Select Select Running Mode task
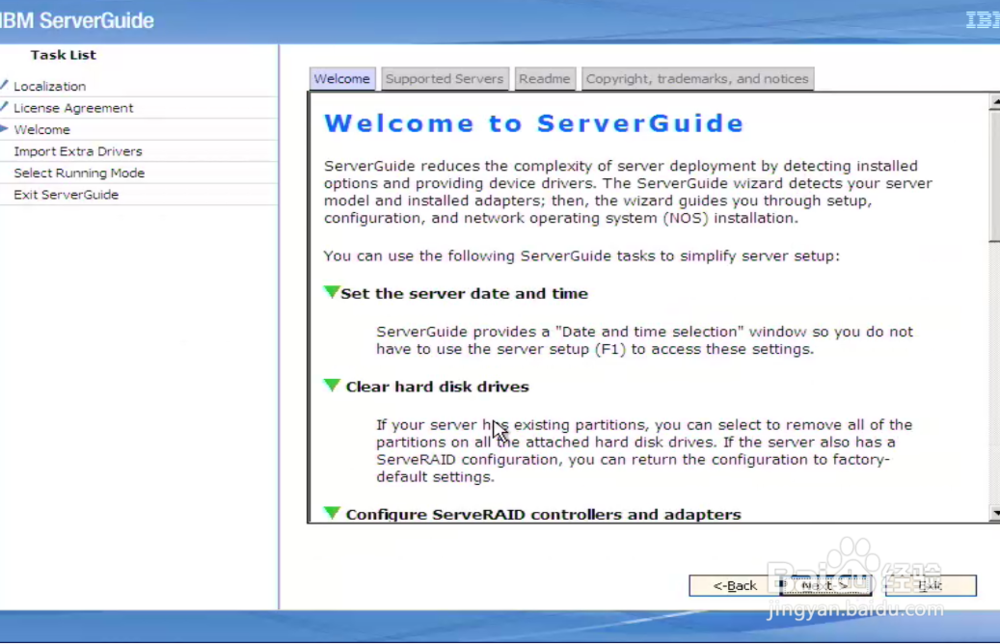Image resolution: width=1000 pixels, height=644 pixels. [x=79, y=173]
